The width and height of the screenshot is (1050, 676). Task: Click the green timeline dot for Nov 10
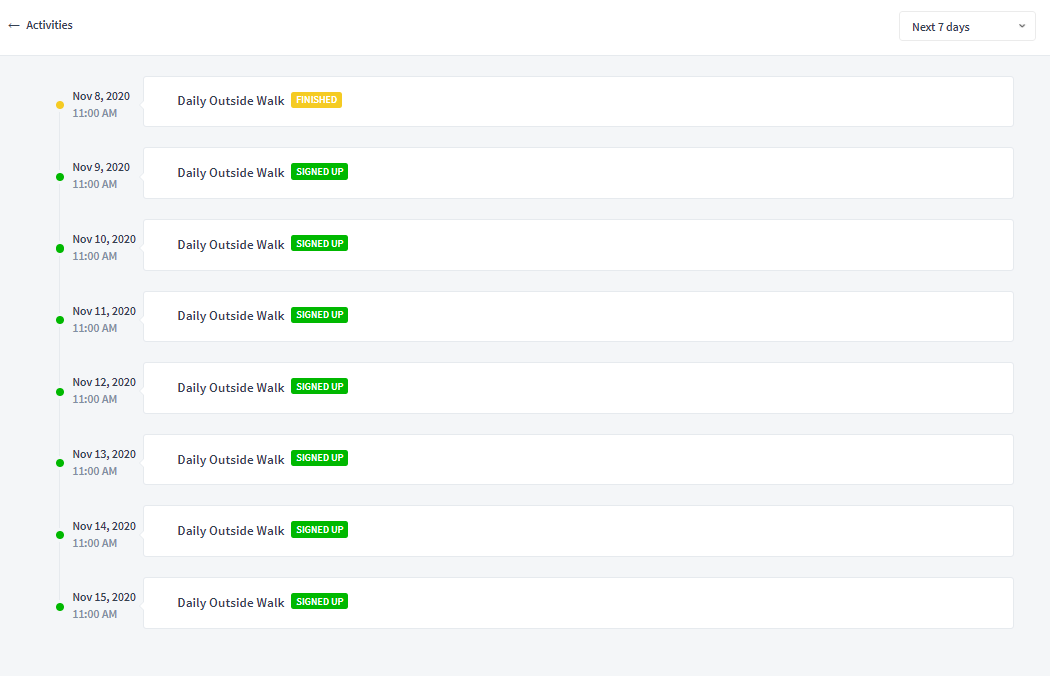pos(60,249)
